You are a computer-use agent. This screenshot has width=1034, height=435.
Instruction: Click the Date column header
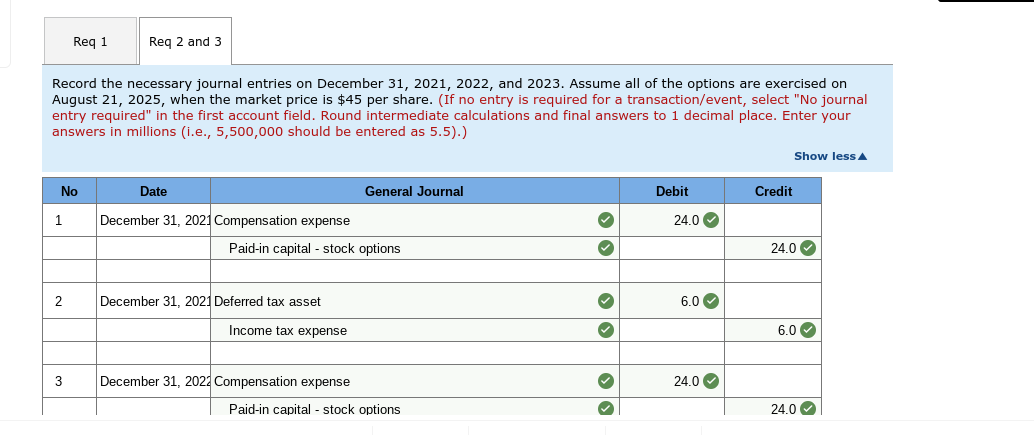point(153,191)
